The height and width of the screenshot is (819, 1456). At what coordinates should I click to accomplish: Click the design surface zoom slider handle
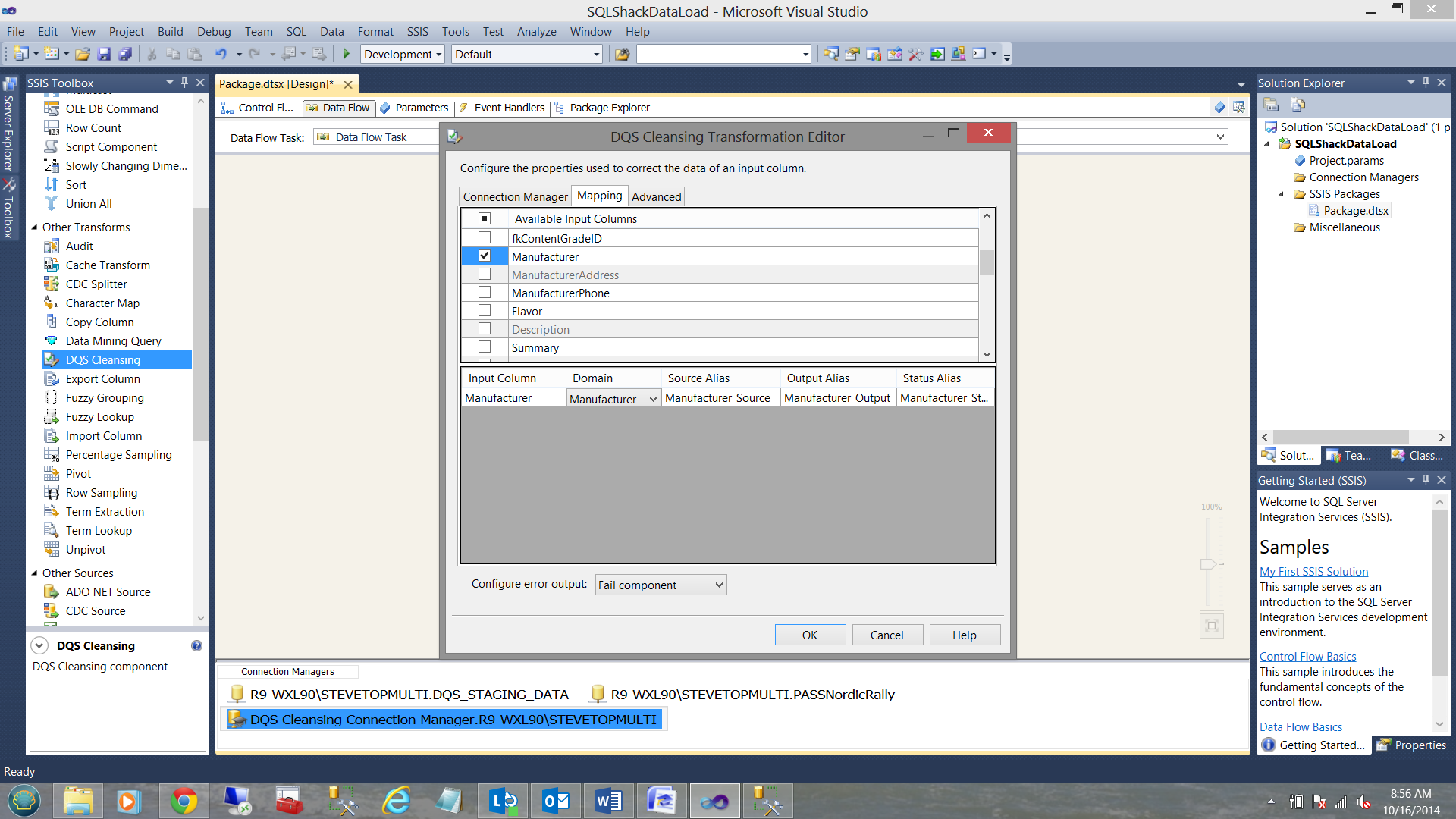click(1208, 564)
